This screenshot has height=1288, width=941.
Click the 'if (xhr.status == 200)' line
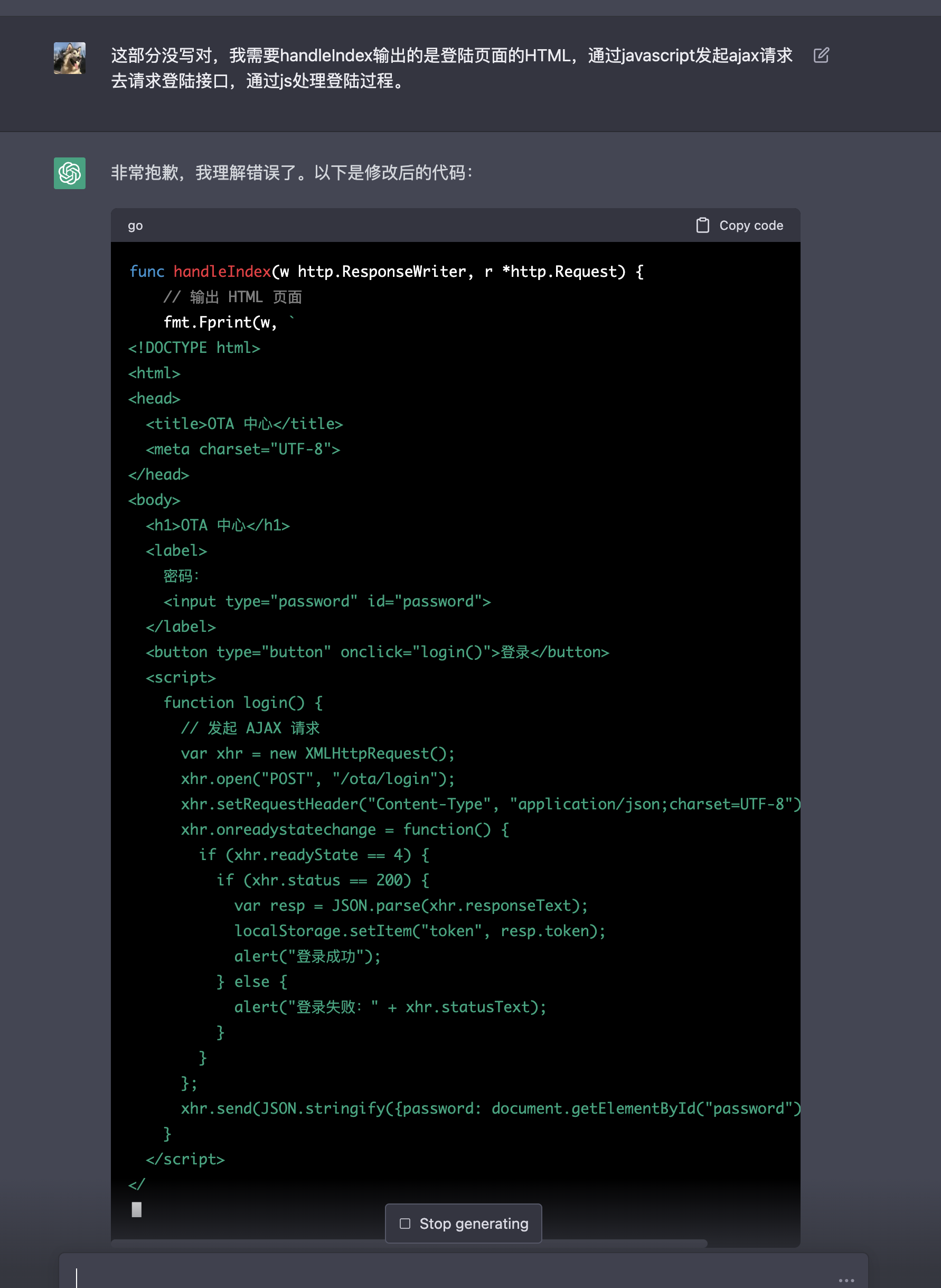tap(323, 880)
